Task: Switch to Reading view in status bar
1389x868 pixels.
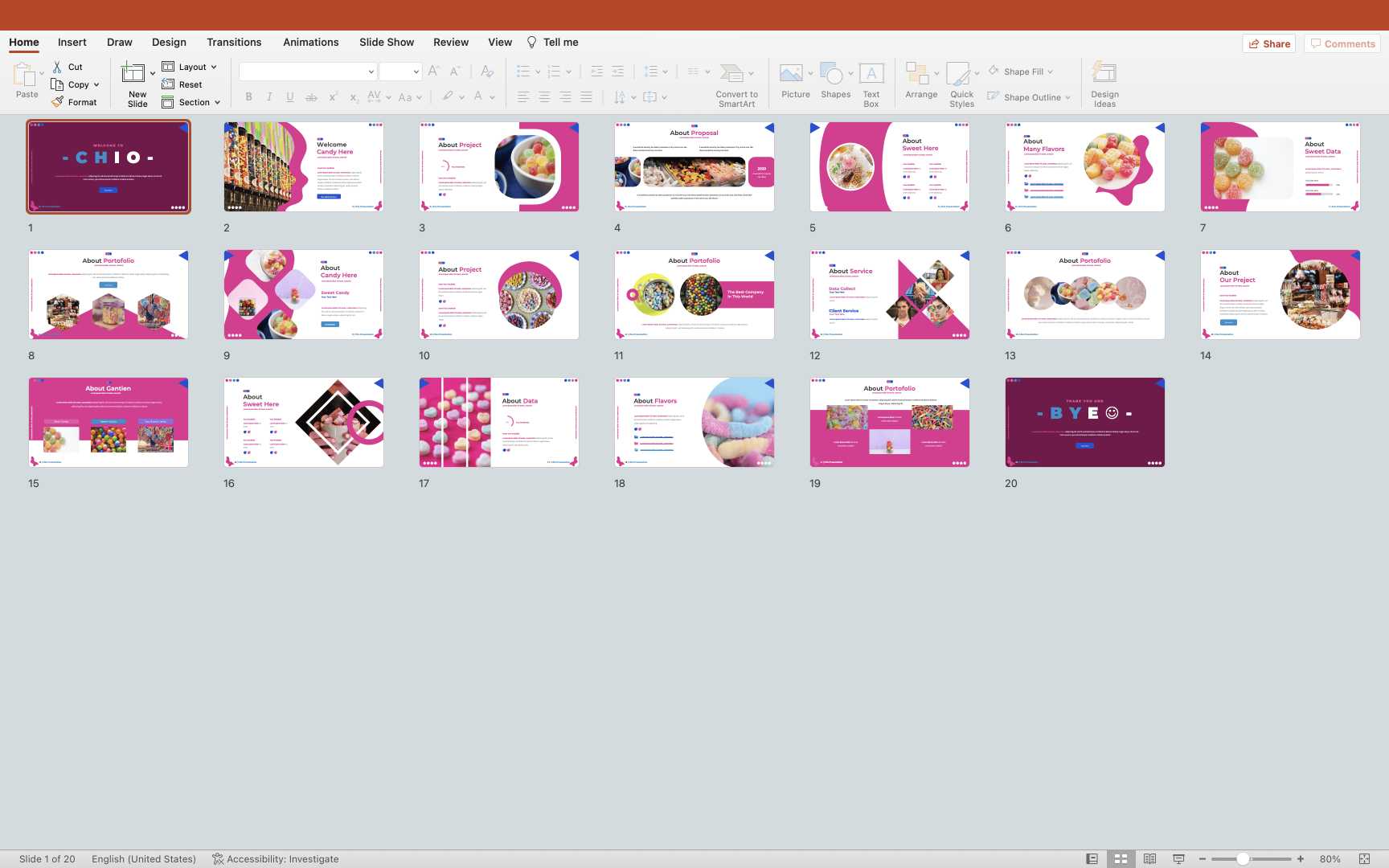Action: click(x=1149, y=859)
